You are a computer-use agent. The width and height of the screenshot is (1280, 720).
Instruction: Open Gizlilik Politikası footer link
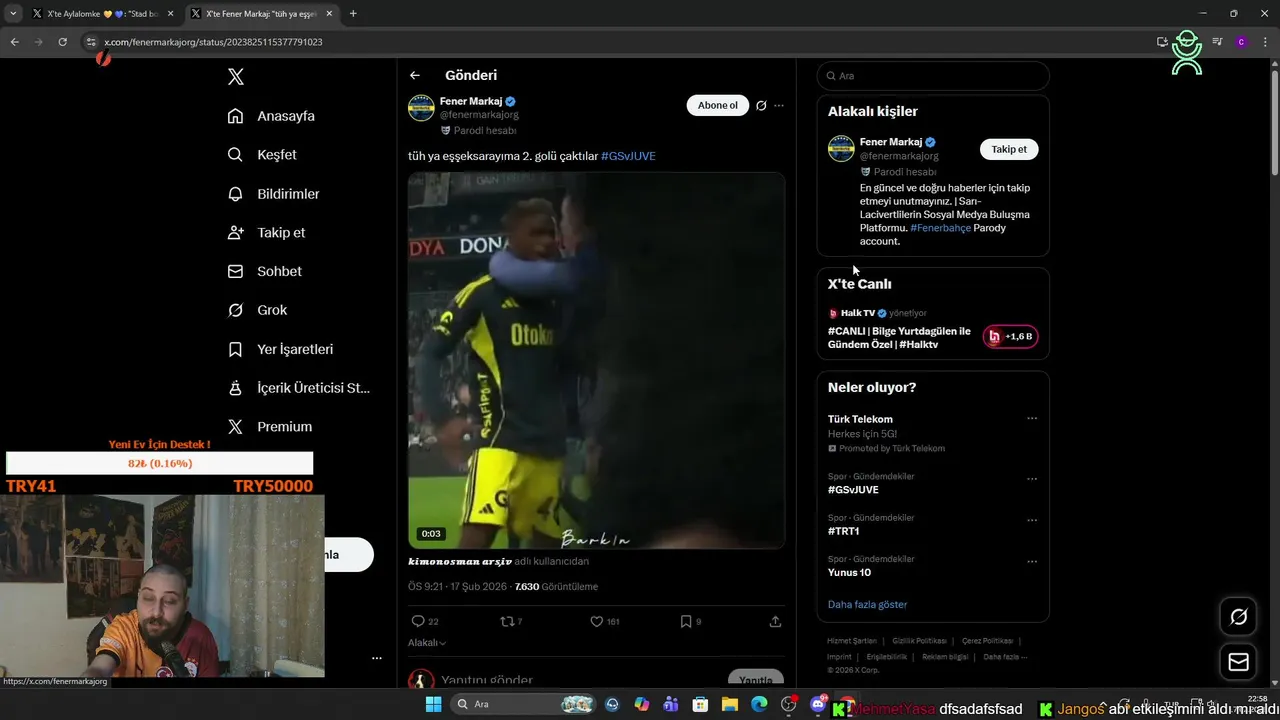click(919, 641)
